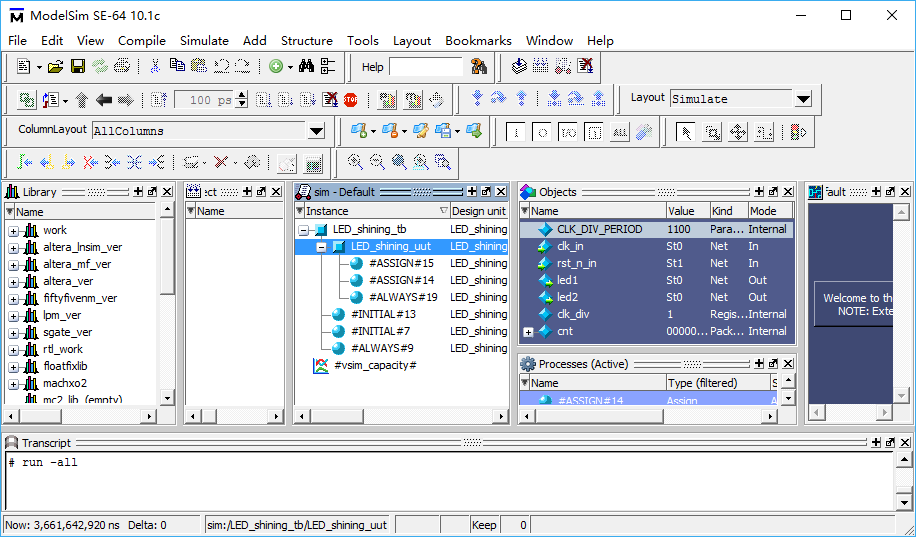This screenshot has height=537, width=916.
Task: Increase run length with stepper up arrow
Action: [x=242, y=95]
